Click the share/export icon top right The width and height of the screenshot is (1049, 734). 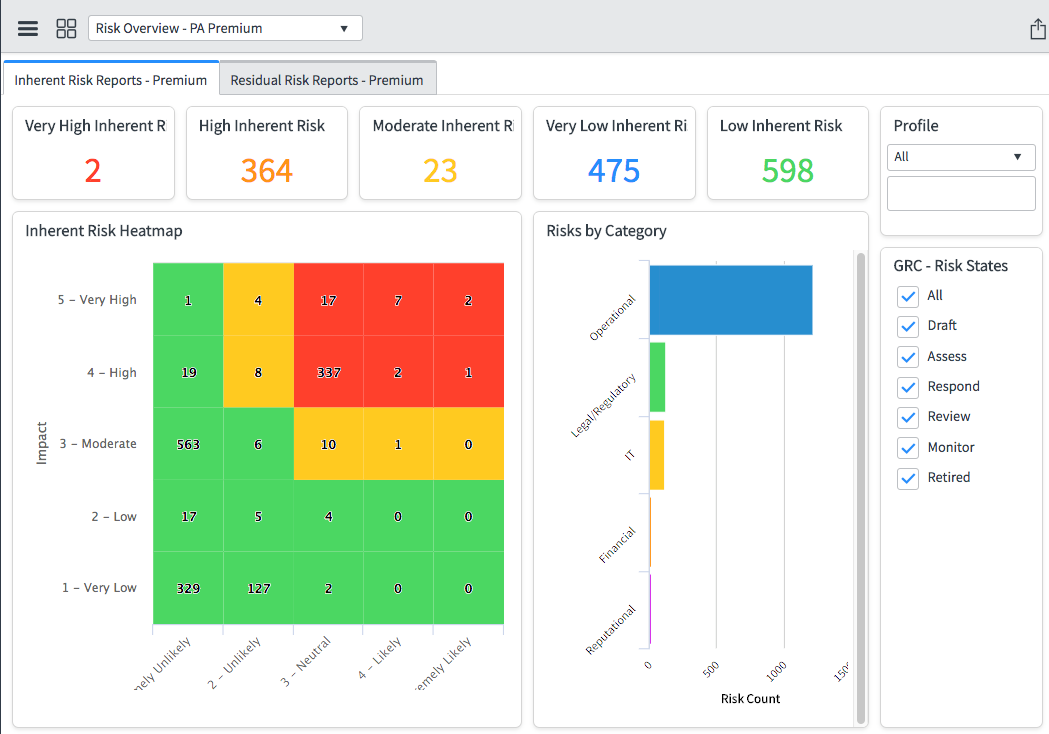(1037, 27)
